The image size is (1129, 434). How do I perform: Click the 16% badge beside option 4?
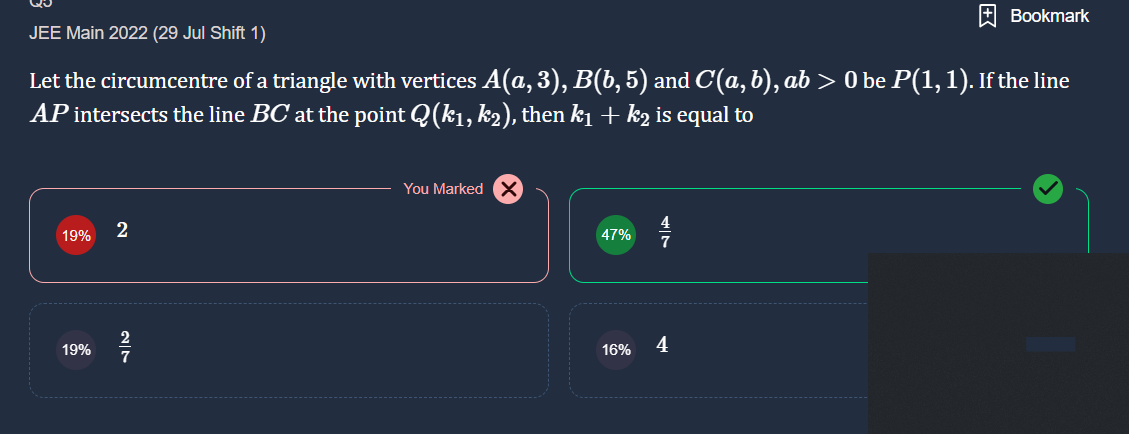click(x=616, y=350)
